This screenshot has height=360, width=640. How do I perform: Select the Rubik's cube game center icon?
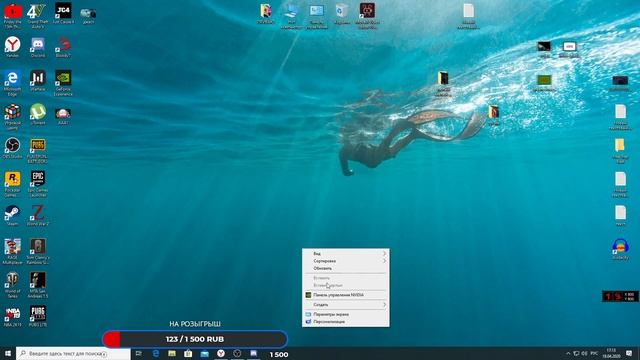[12, 117]
